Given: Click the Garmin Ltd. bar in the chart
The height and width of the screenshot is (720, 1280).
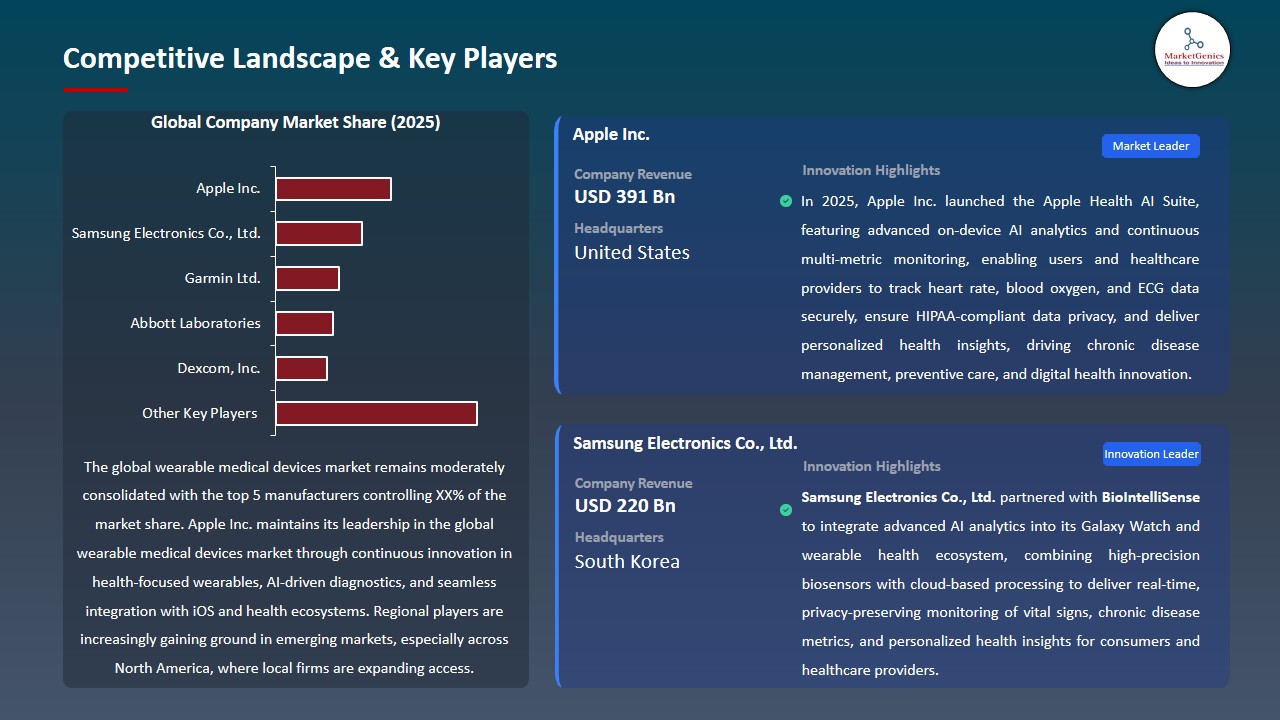Looking at the screenshot, I should pyautogui.click(x=308, y=278).
